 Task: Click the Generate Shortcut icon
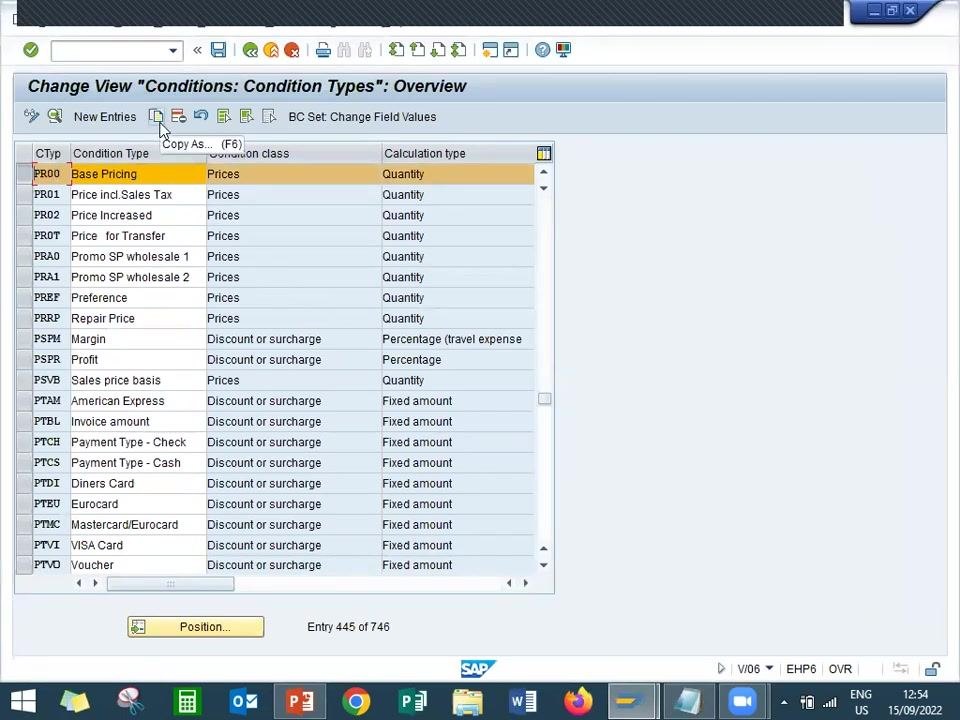tap(511, 50)
